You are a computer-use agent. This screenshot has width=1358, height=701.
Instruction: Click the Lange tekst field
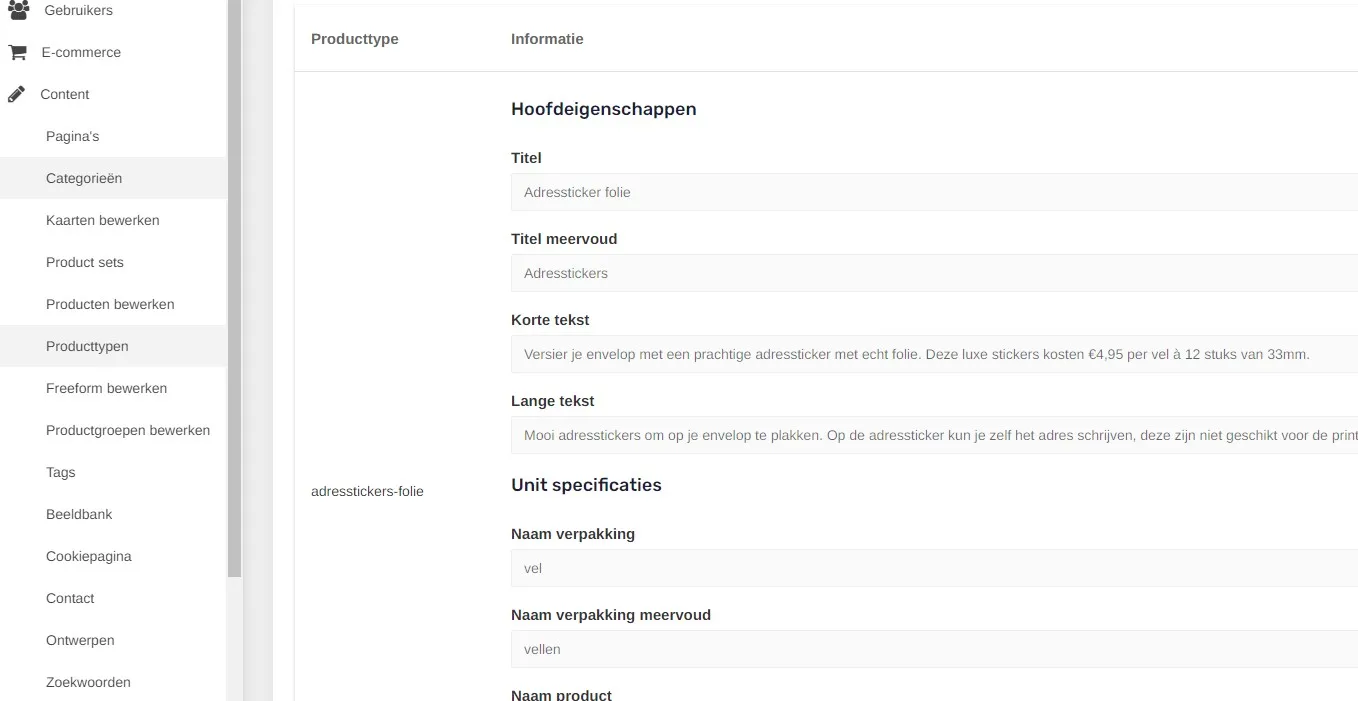(934, 435)
